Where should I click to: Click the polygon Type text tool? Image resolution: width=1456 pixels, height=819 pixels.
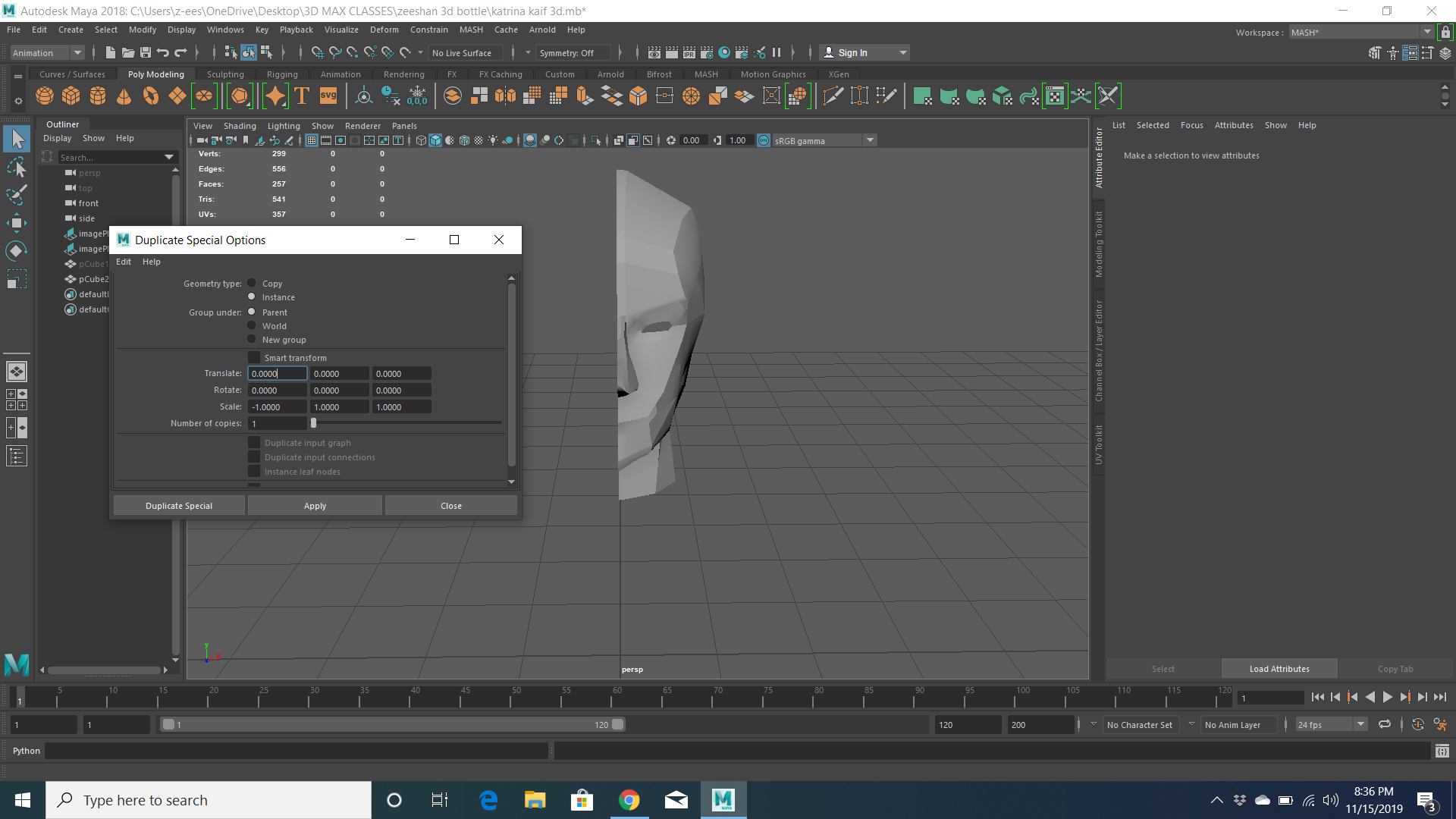(x=302, y=96)
